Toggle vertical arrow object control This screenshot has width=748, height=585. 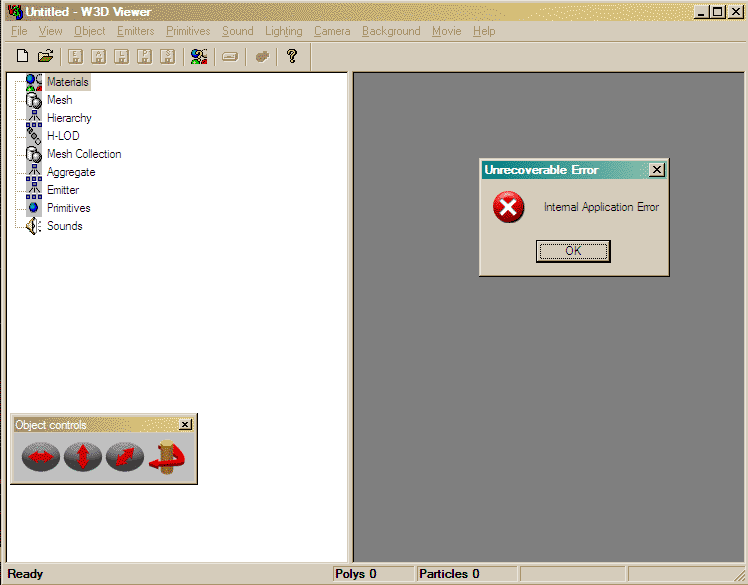point(83,458)
